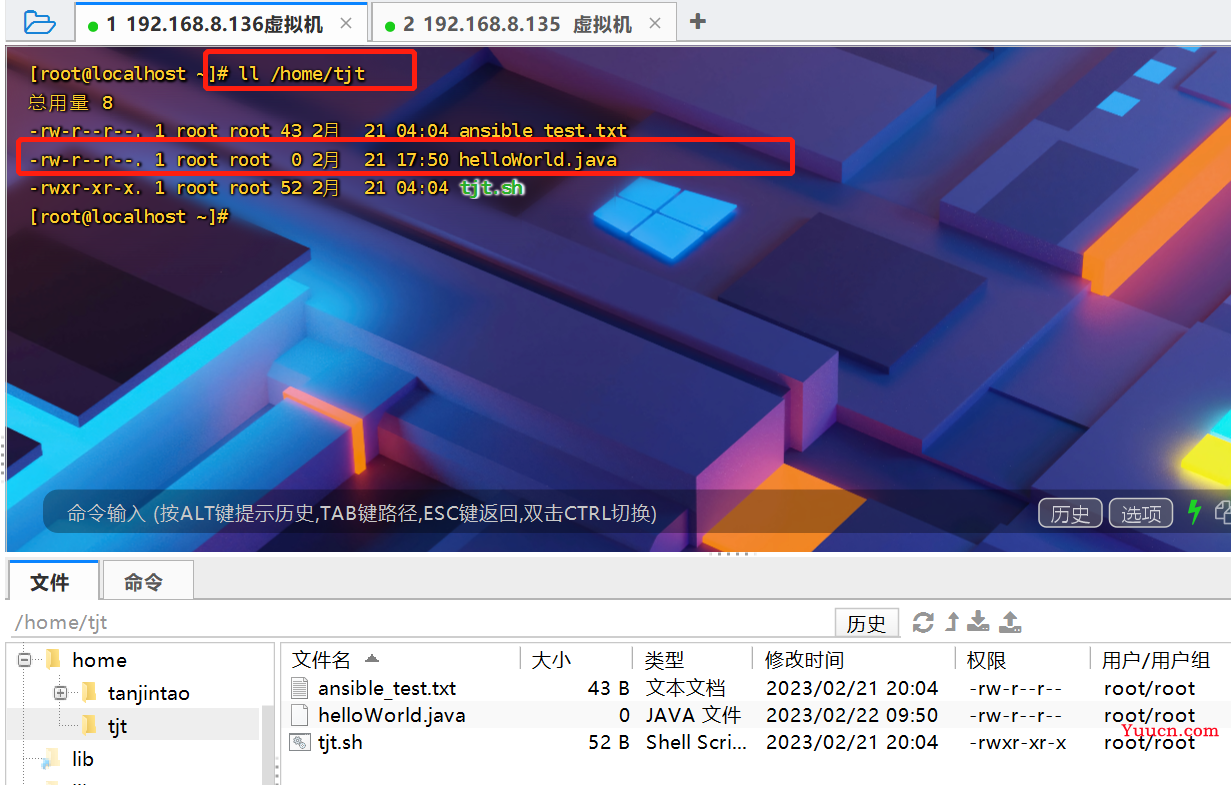Click 2023/02/22 09:50 modified time cell

pos(852,715)
